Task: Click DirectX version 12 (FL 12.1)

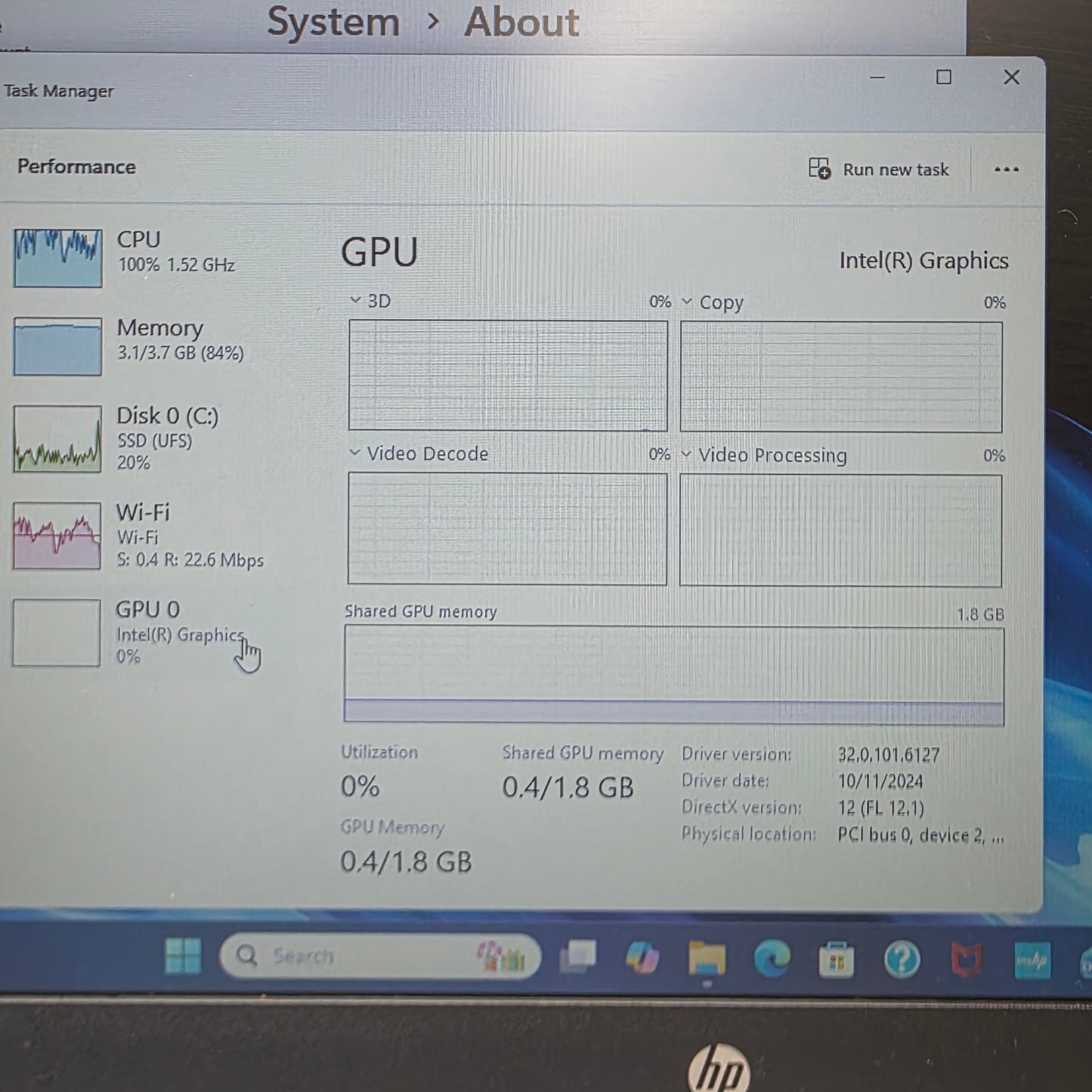Action: (880, 809)
